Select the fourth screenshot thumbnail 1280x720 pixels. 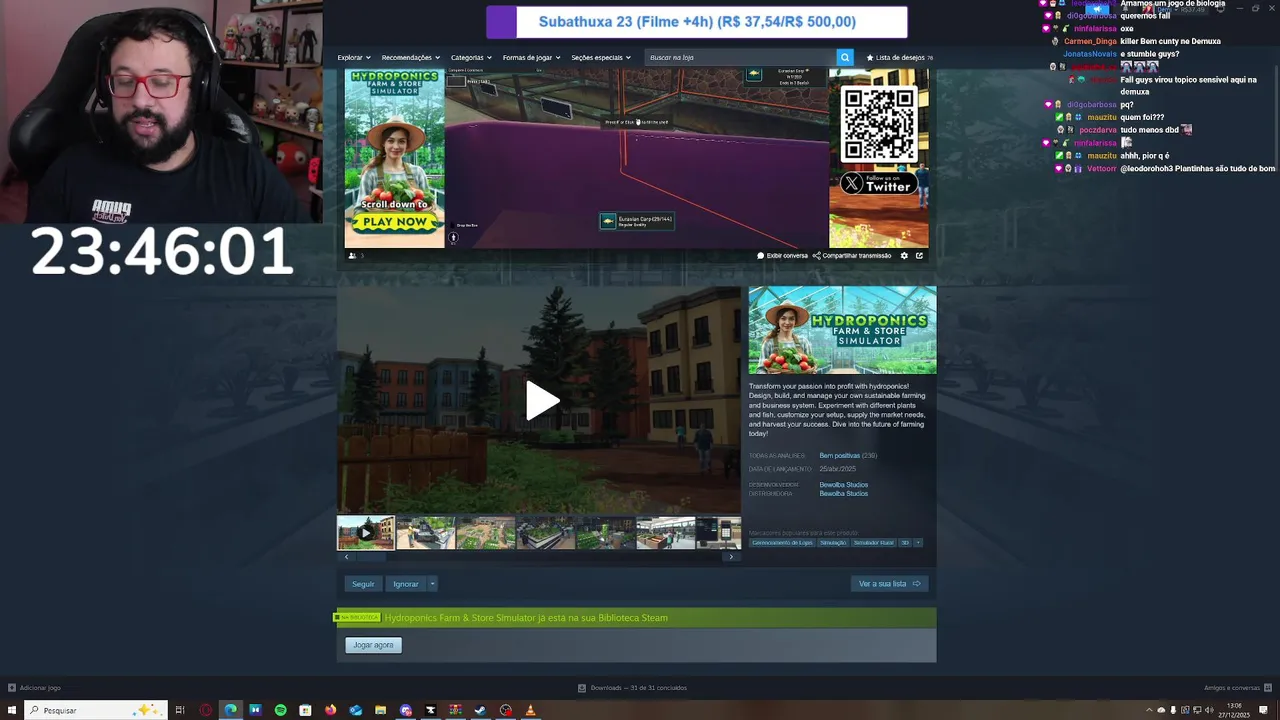(546, 533)
